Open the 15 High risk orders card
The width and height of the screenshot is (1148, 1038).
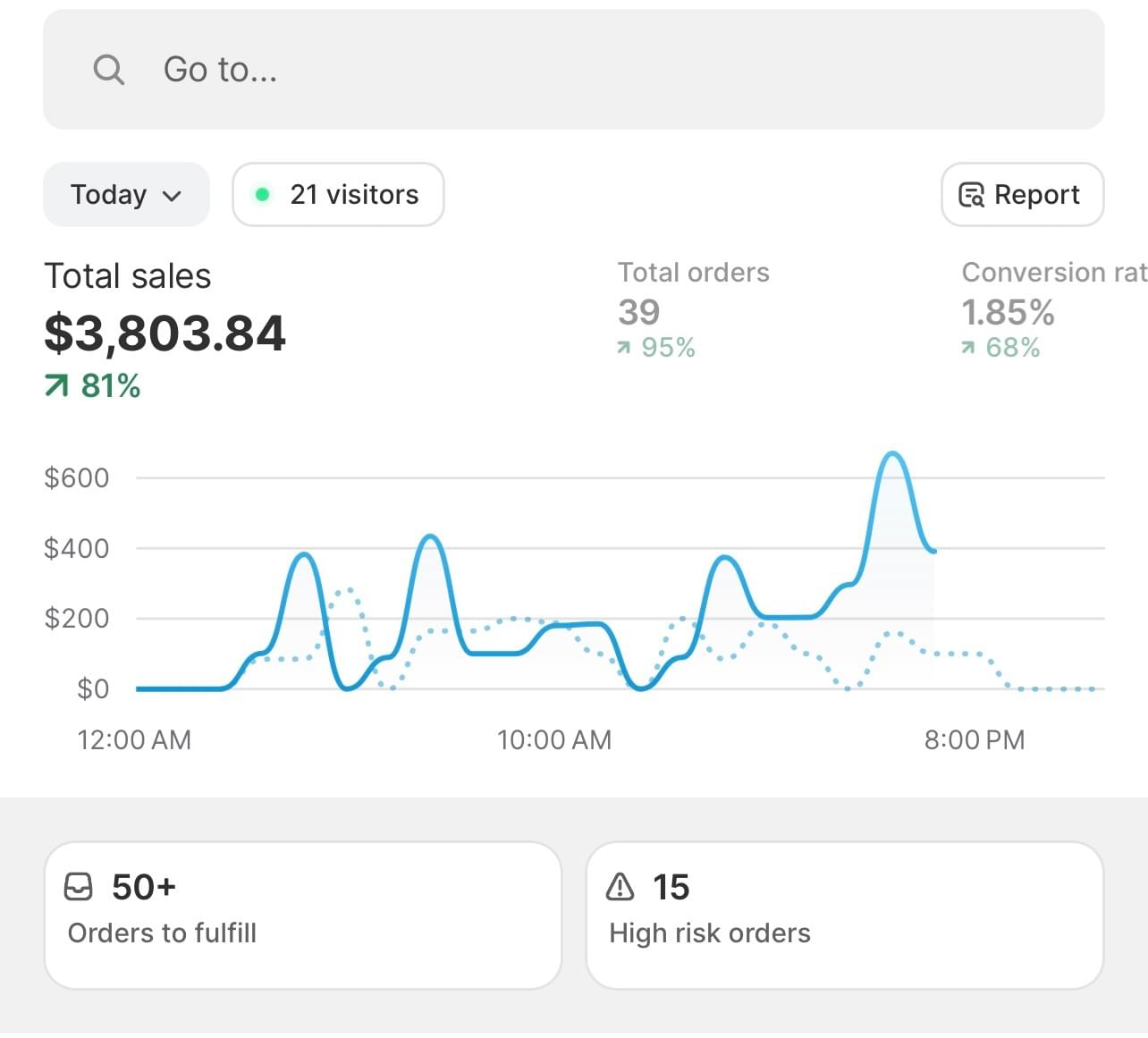tap(844, 915)
